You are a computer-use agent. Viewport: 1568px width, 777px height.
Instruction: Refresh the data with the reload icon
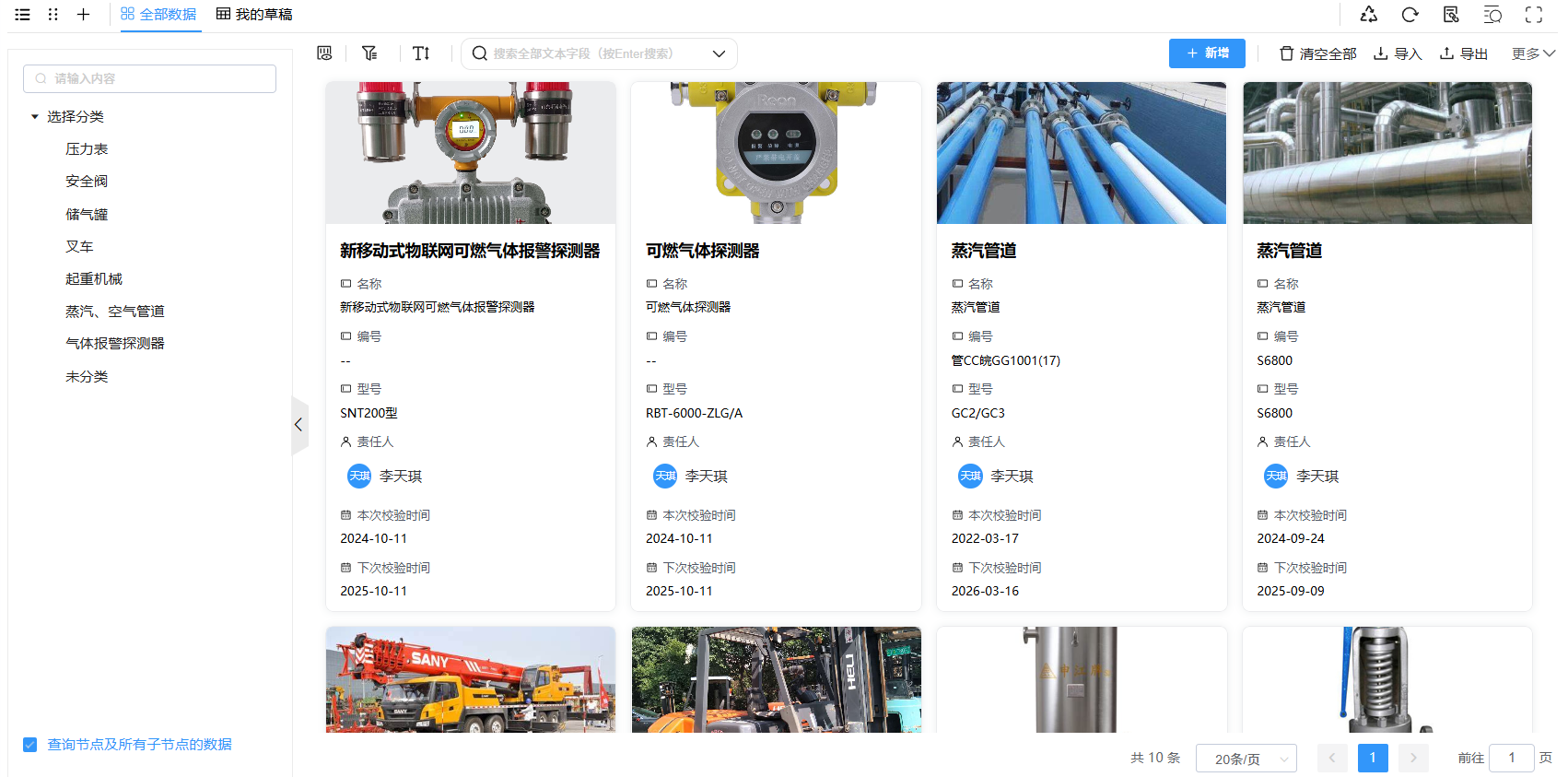click(x=1410, y=15)
